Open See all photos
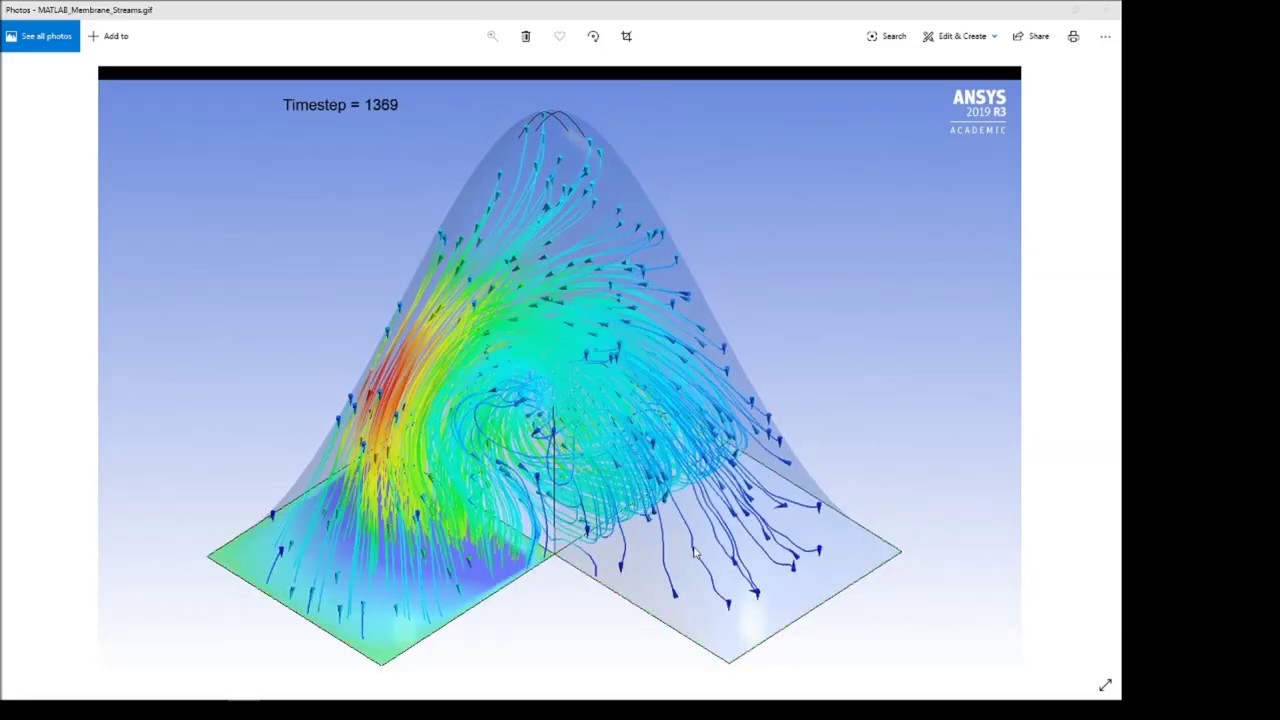 pos(39,36)
